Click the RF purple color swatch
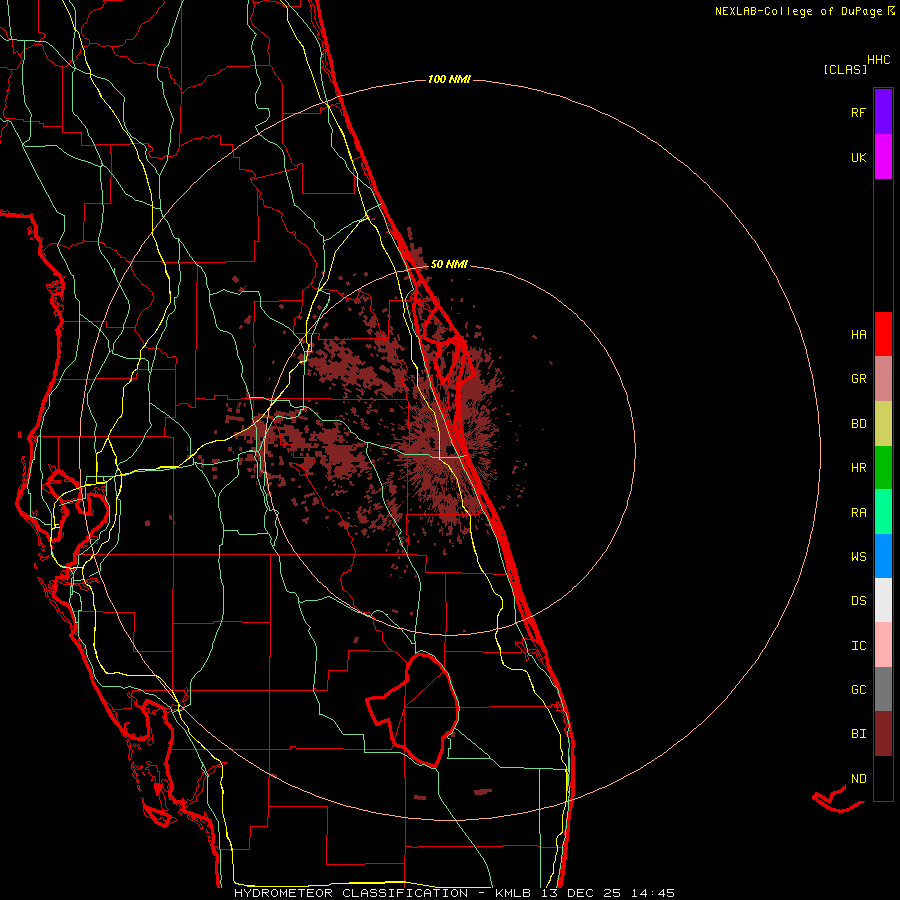The width and height of the screenshot is (900, 900). tap(883, 112)
